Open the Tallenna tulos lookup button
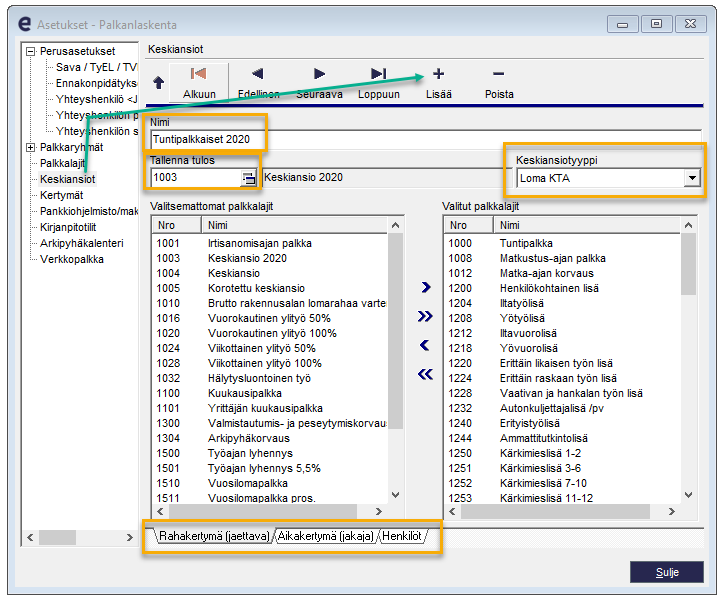 [248, 178]
